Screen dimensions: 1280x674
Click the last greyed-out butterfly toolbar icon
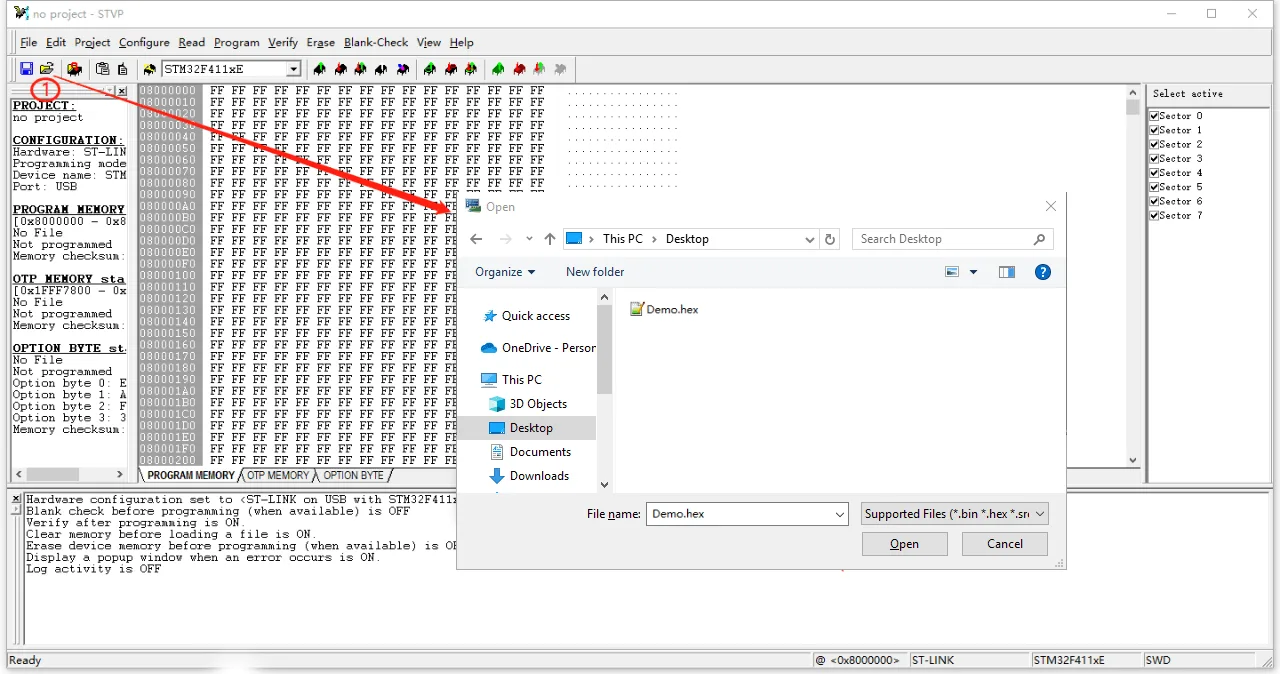(560, 69)
